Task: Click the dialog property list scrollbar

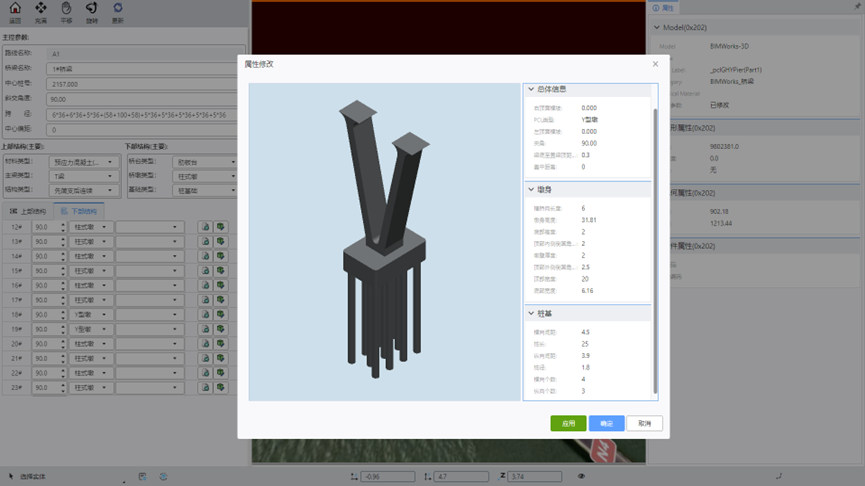Action: pos(655,251)
